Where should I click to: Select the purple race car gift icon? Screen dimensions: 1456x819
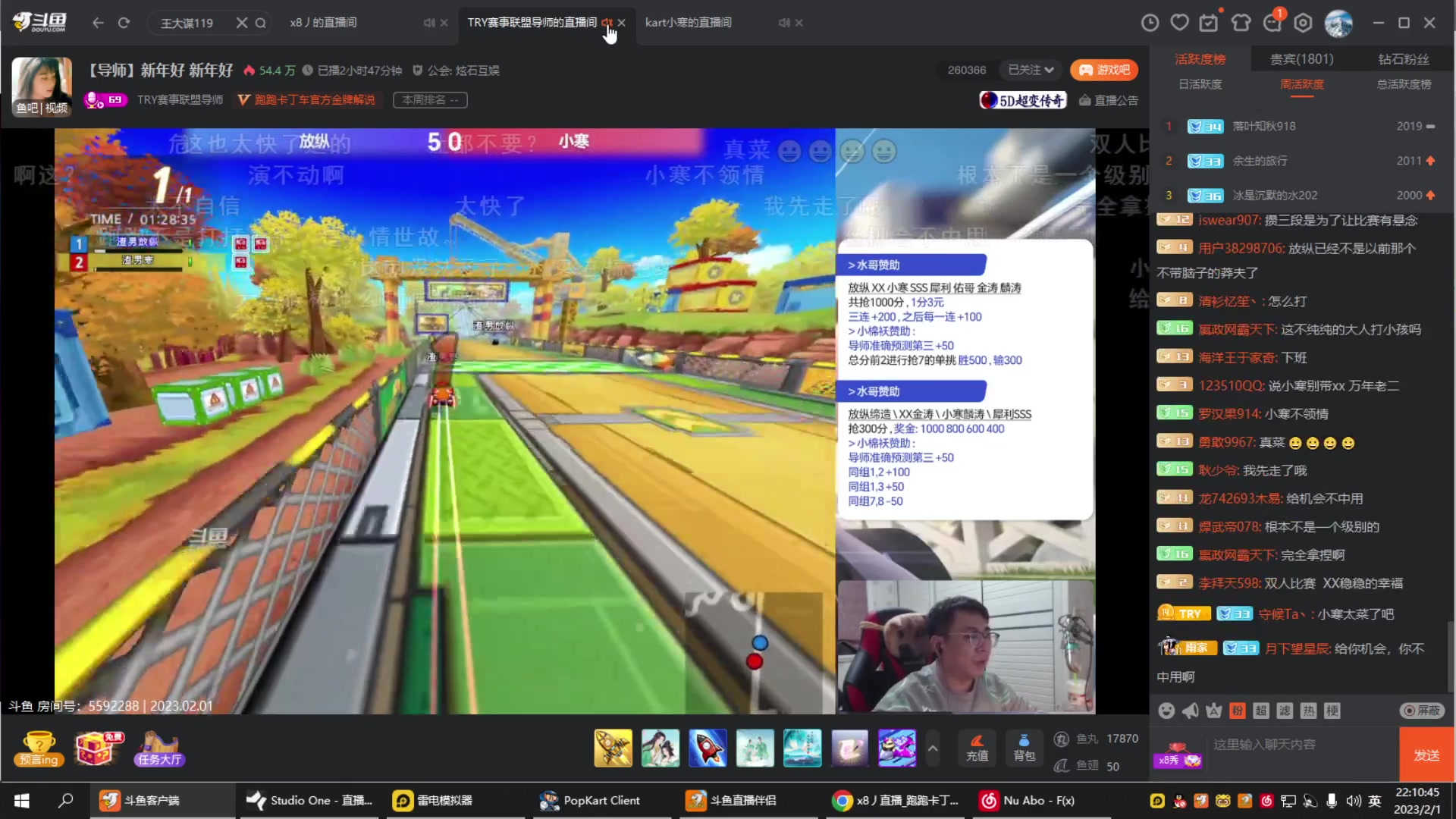tap(897, 748)
